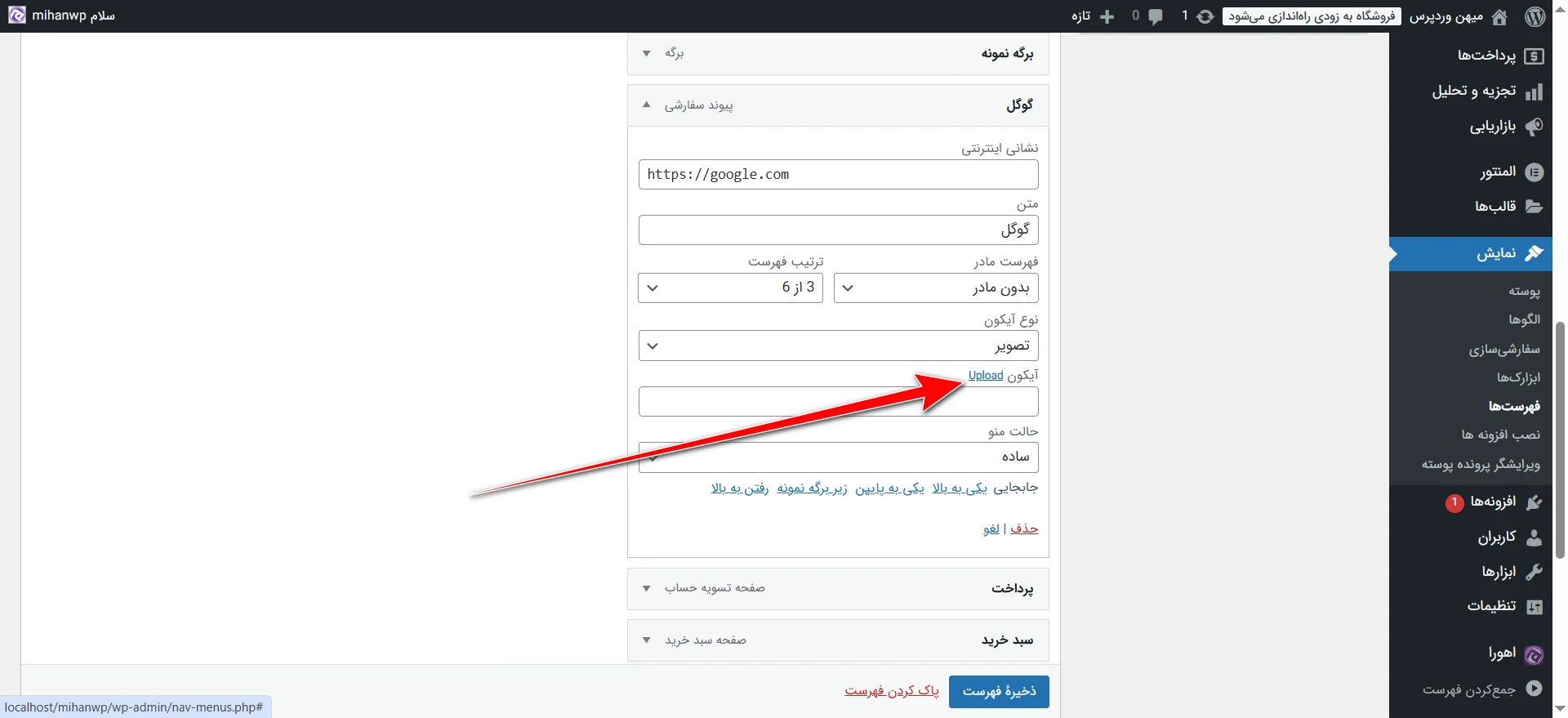Click the رفتن به بالا move link
This screenshot has height=718, width=1568.
tap(740, 488)
